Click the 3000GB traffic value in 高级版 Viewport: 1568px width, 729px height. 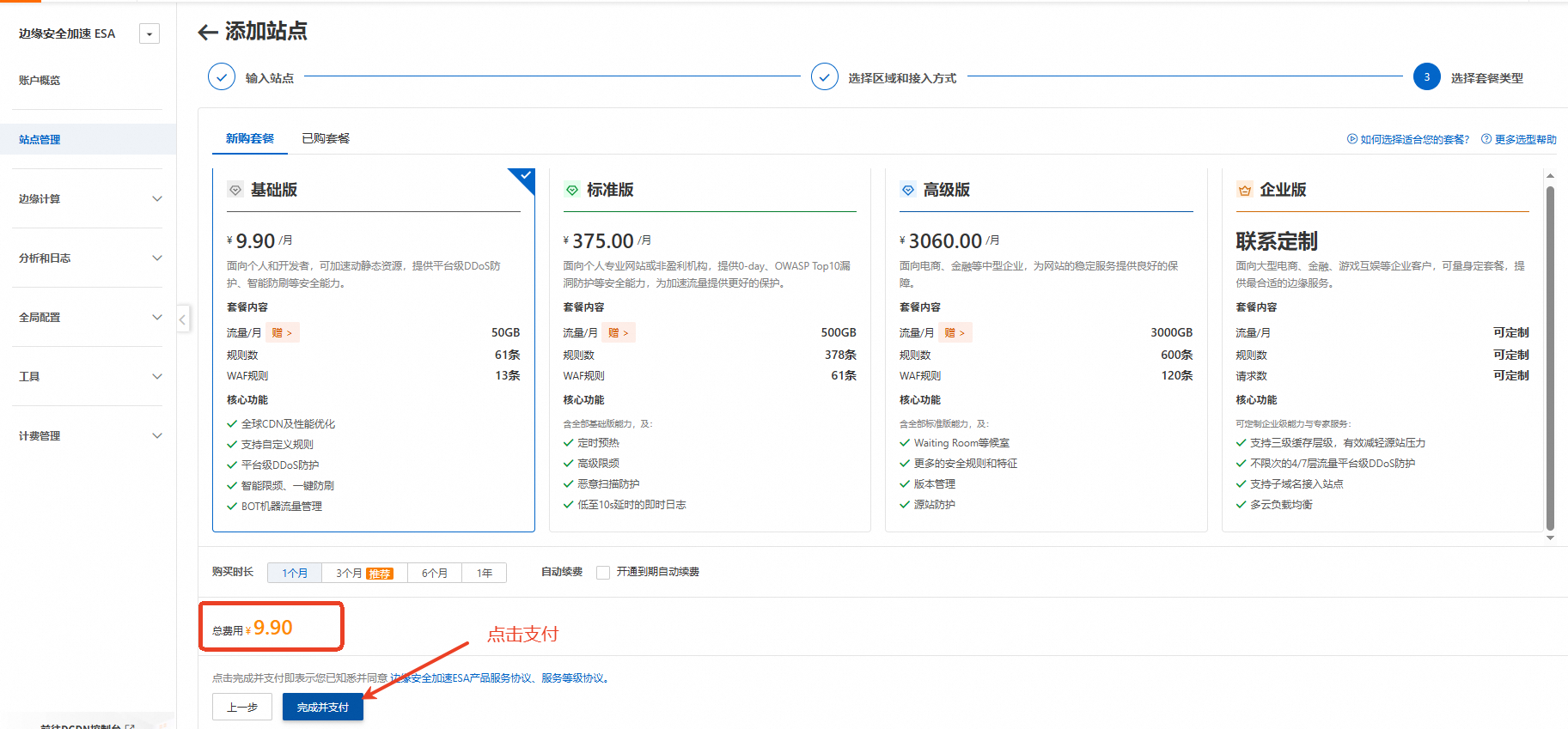(x=1171, y=332)
